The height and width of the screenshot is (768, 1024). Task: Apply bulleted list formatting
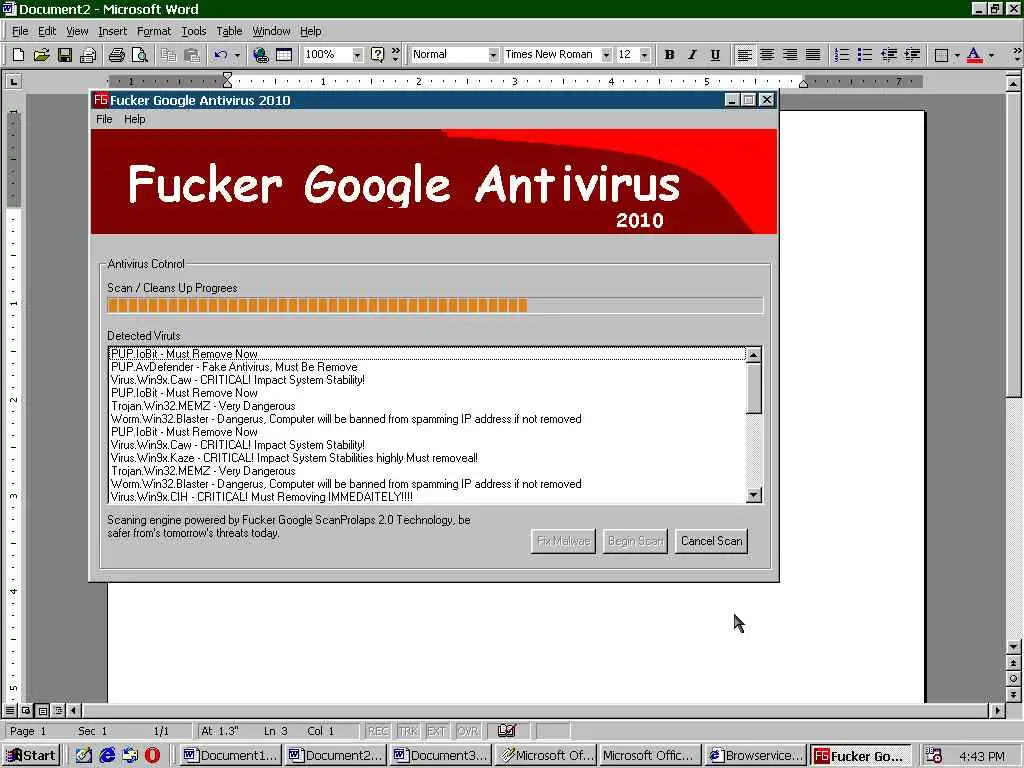pos(865,55)
